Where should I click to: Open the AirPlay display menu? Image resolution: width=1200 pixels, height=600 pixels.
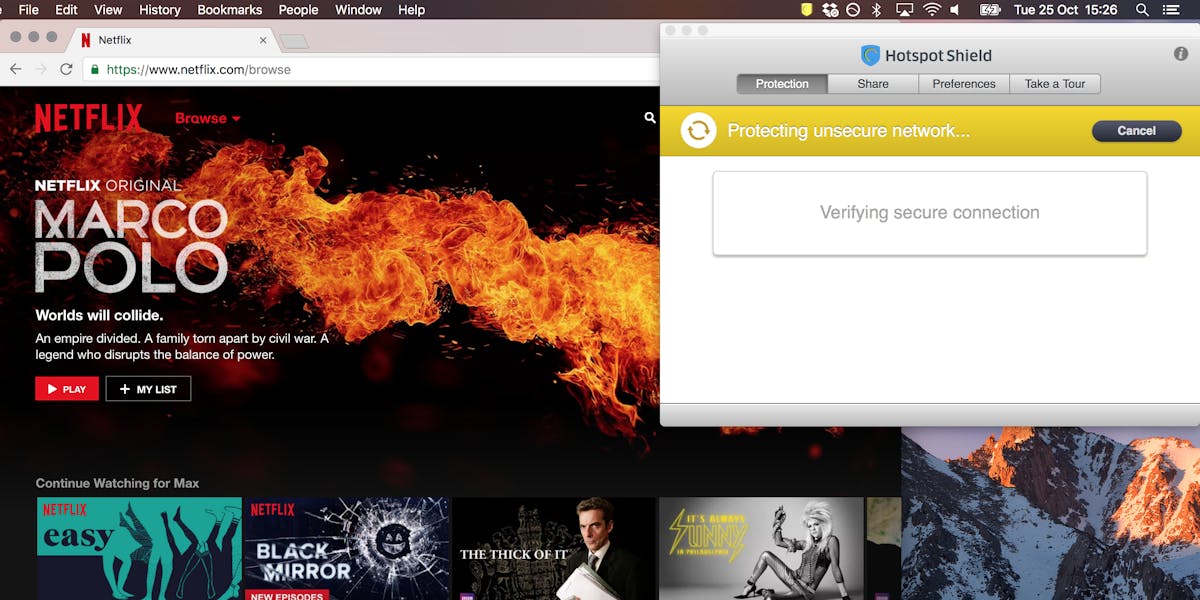pos(904,10)
